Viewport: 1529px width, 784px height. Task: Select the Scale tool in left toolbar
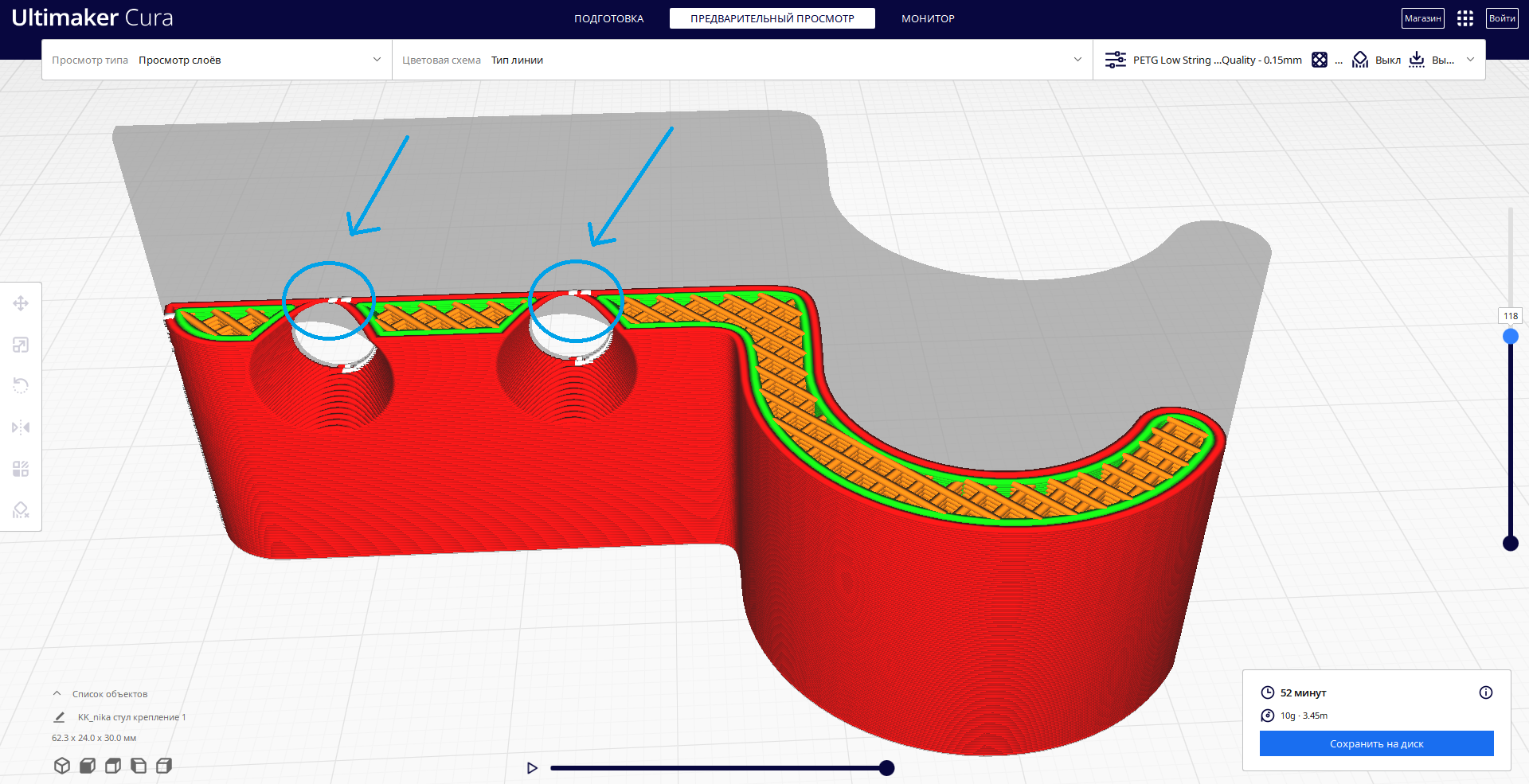(21, 345)
